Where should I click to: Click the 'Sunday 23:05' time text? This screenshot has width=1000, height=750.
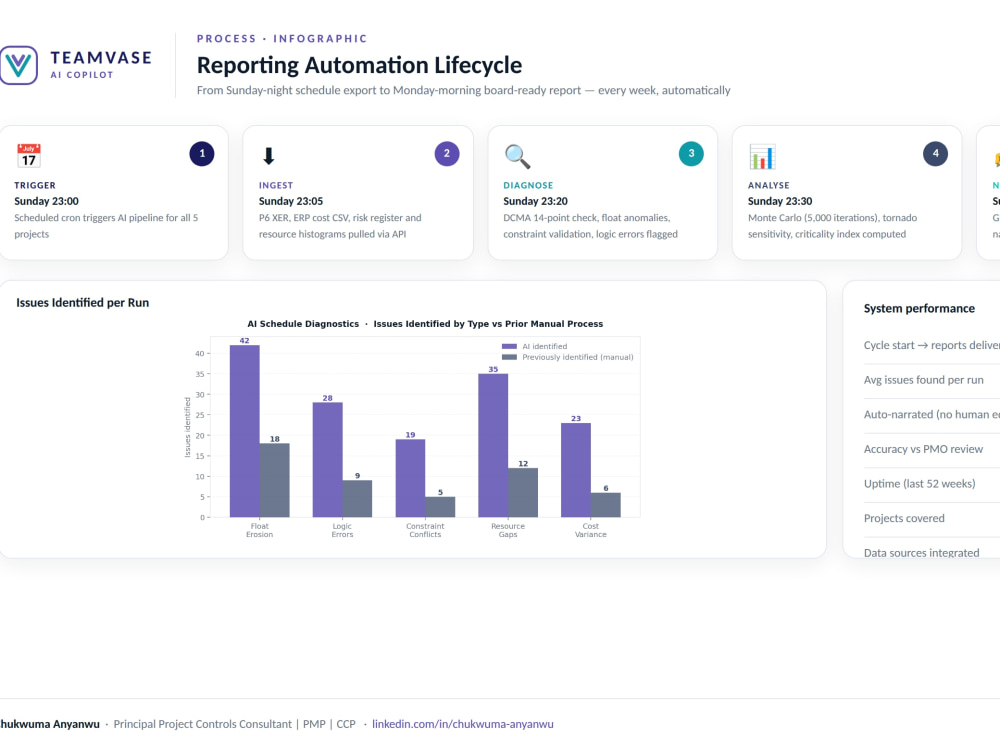(x=291, y=202)
